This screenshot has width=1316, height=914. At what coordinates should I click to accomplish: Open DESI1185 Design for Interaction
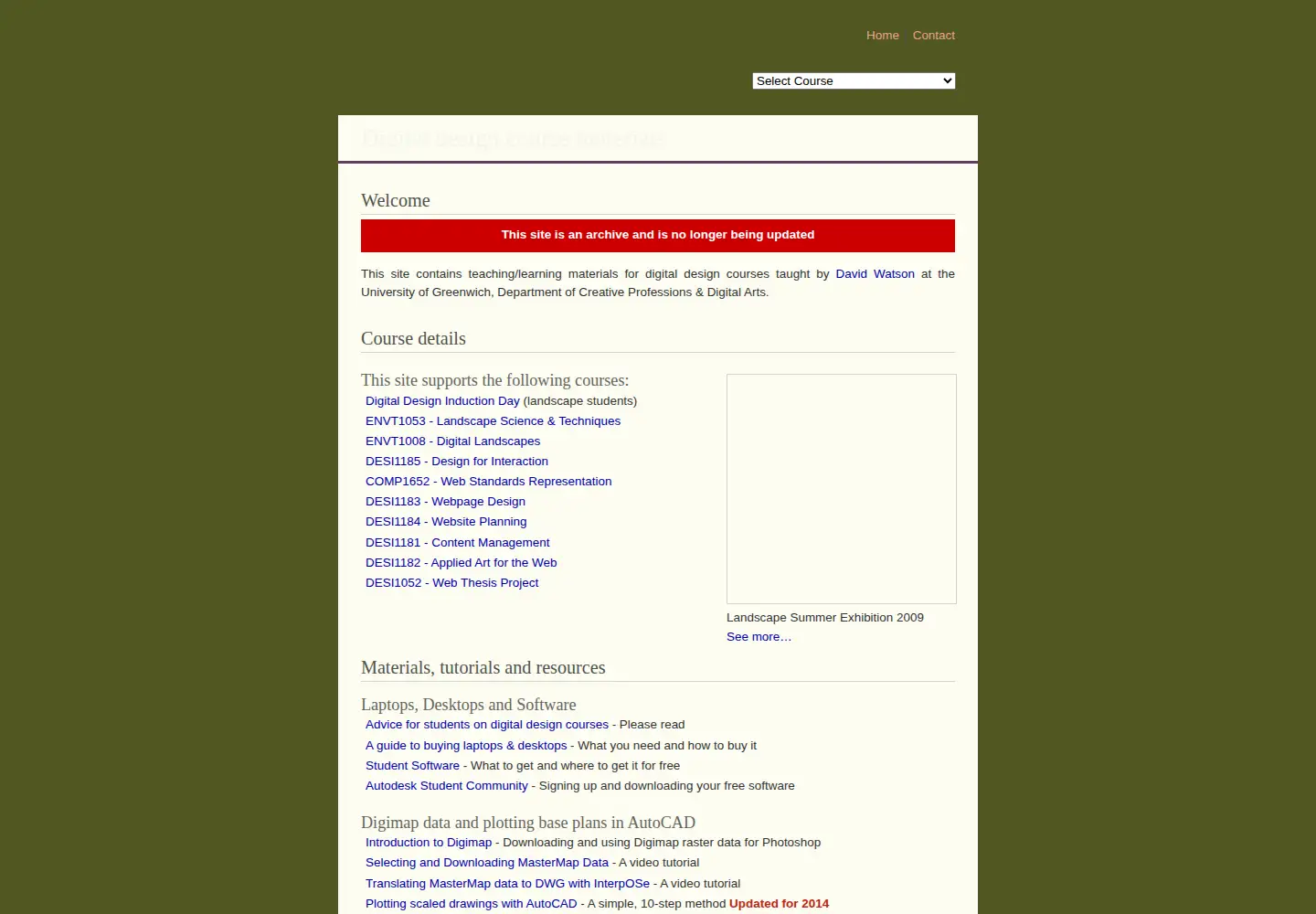tap(457, 462)
